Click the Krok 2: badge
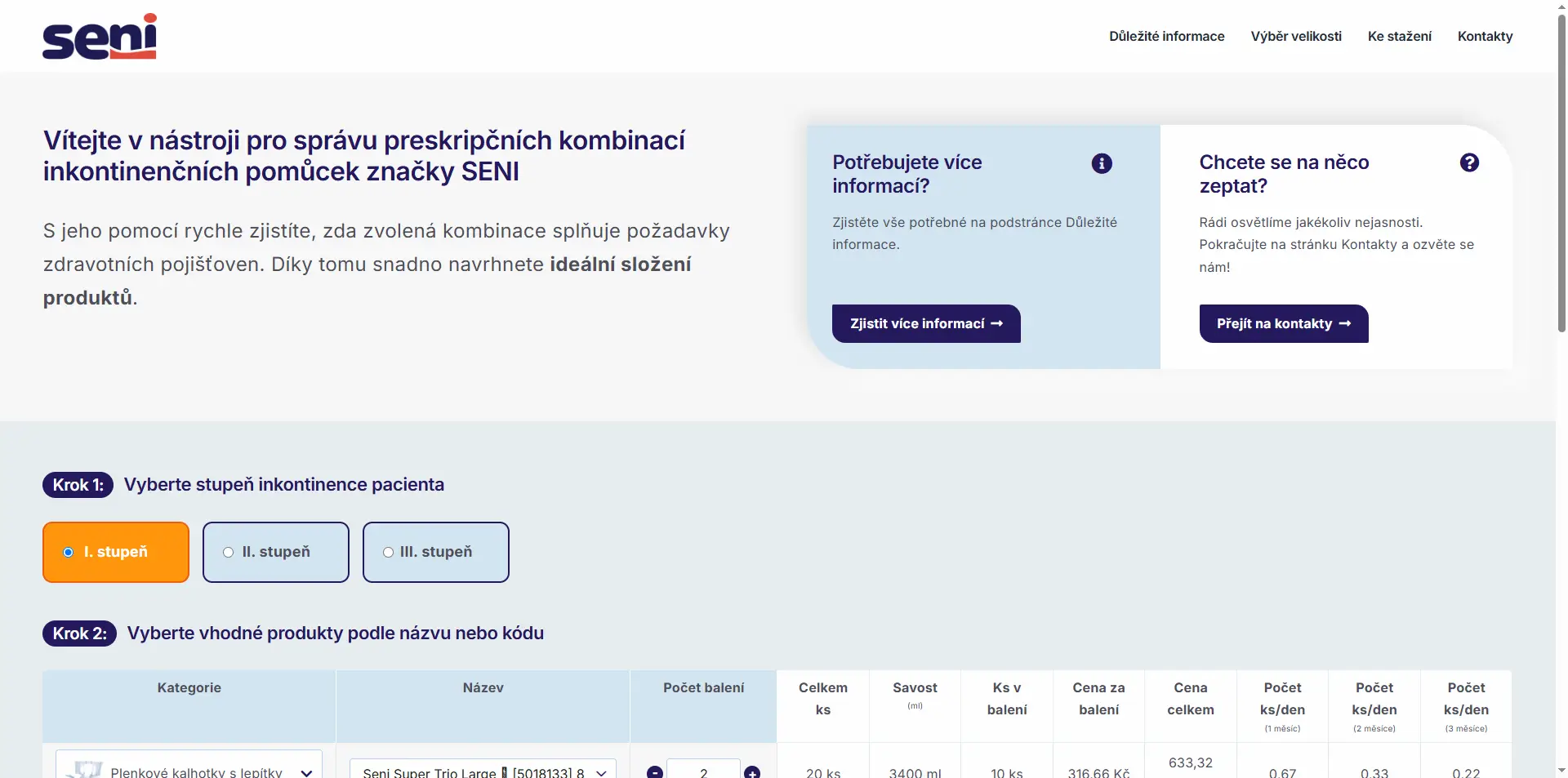The height and width of the screenshot is (778, 1568). pos(80,633)
